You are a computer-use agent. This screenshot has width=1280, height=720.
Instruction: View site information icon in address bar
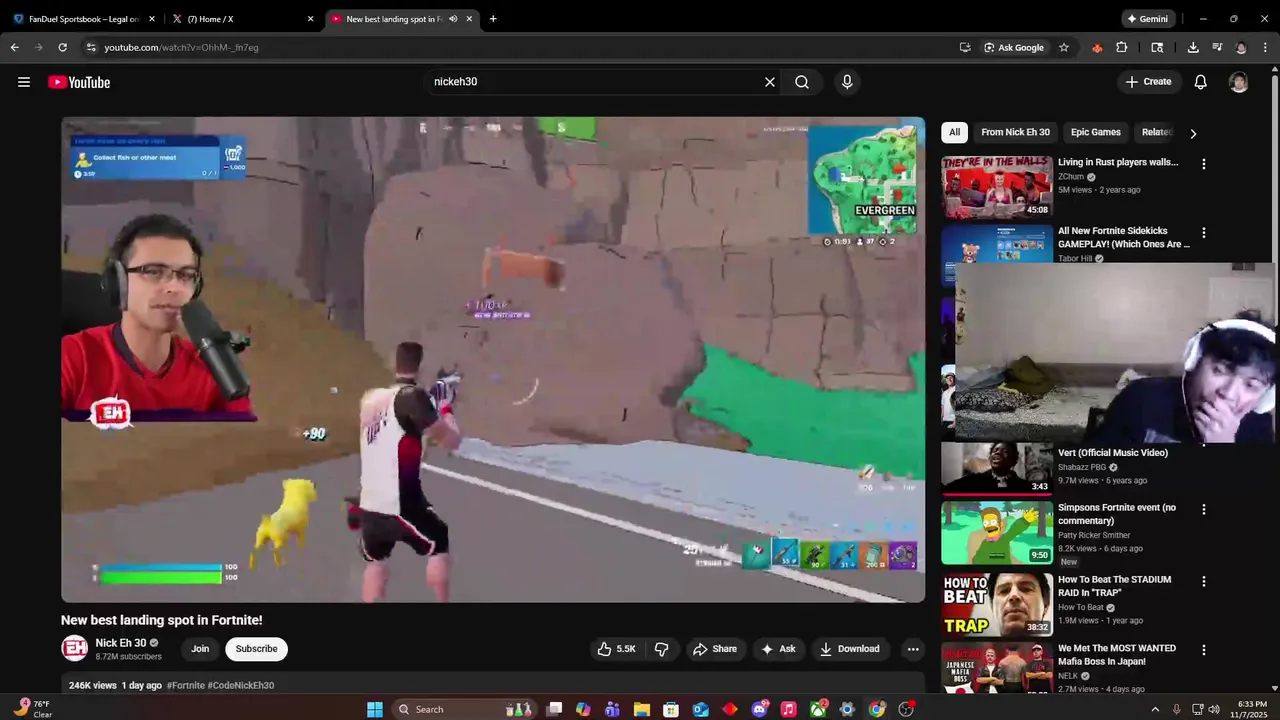(x=91, y=47)
